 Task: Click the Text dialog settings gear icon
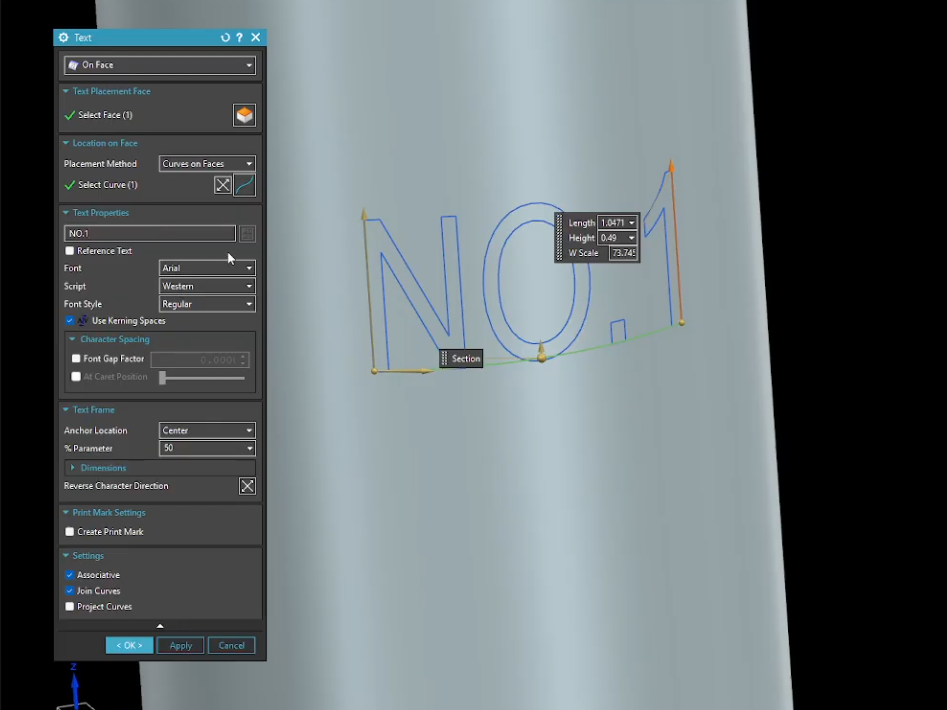[x=63, y=37]
